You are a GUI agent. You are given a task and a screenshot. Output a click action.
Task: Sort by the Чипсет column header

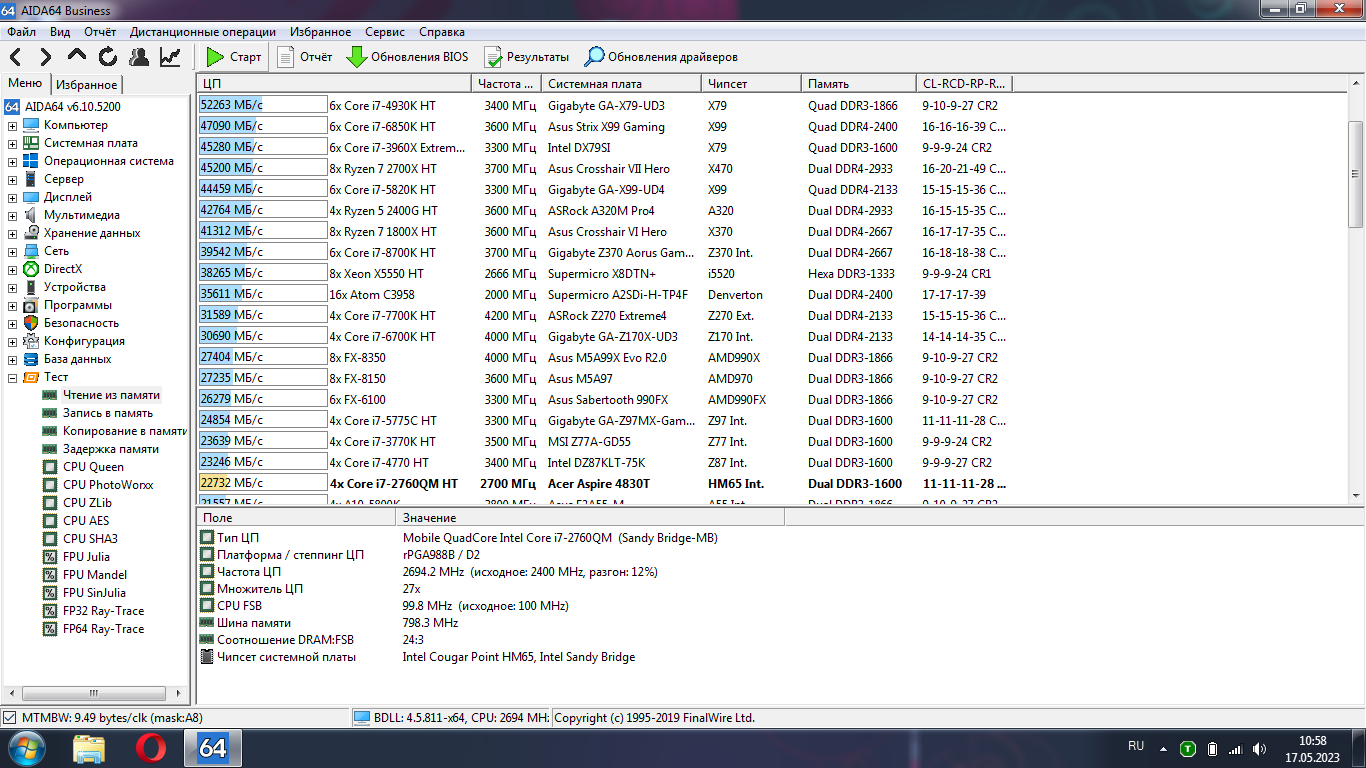tap(751, 84)
